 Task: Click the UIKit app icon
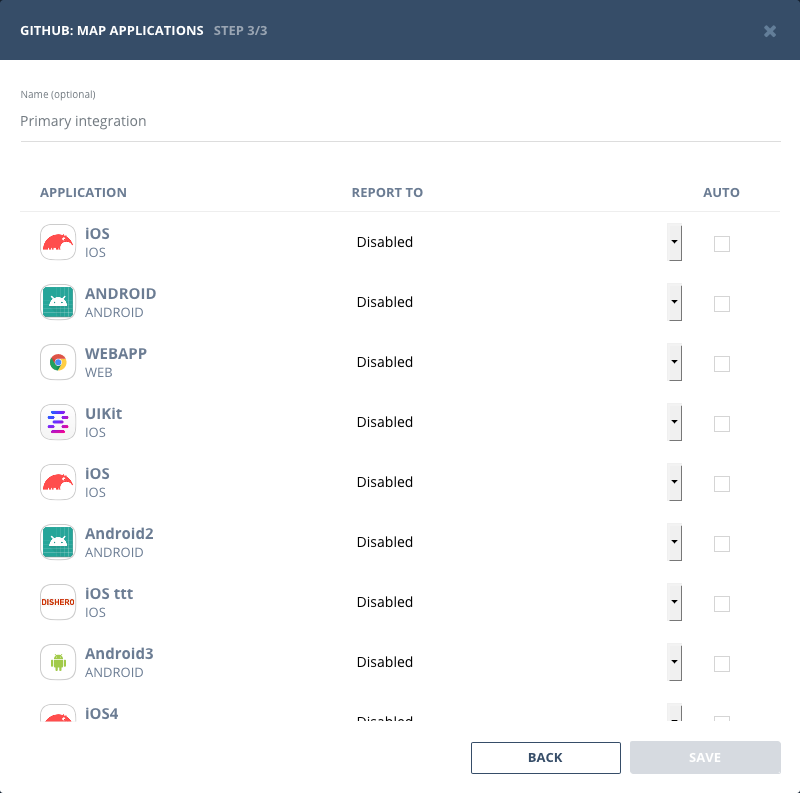57,422
